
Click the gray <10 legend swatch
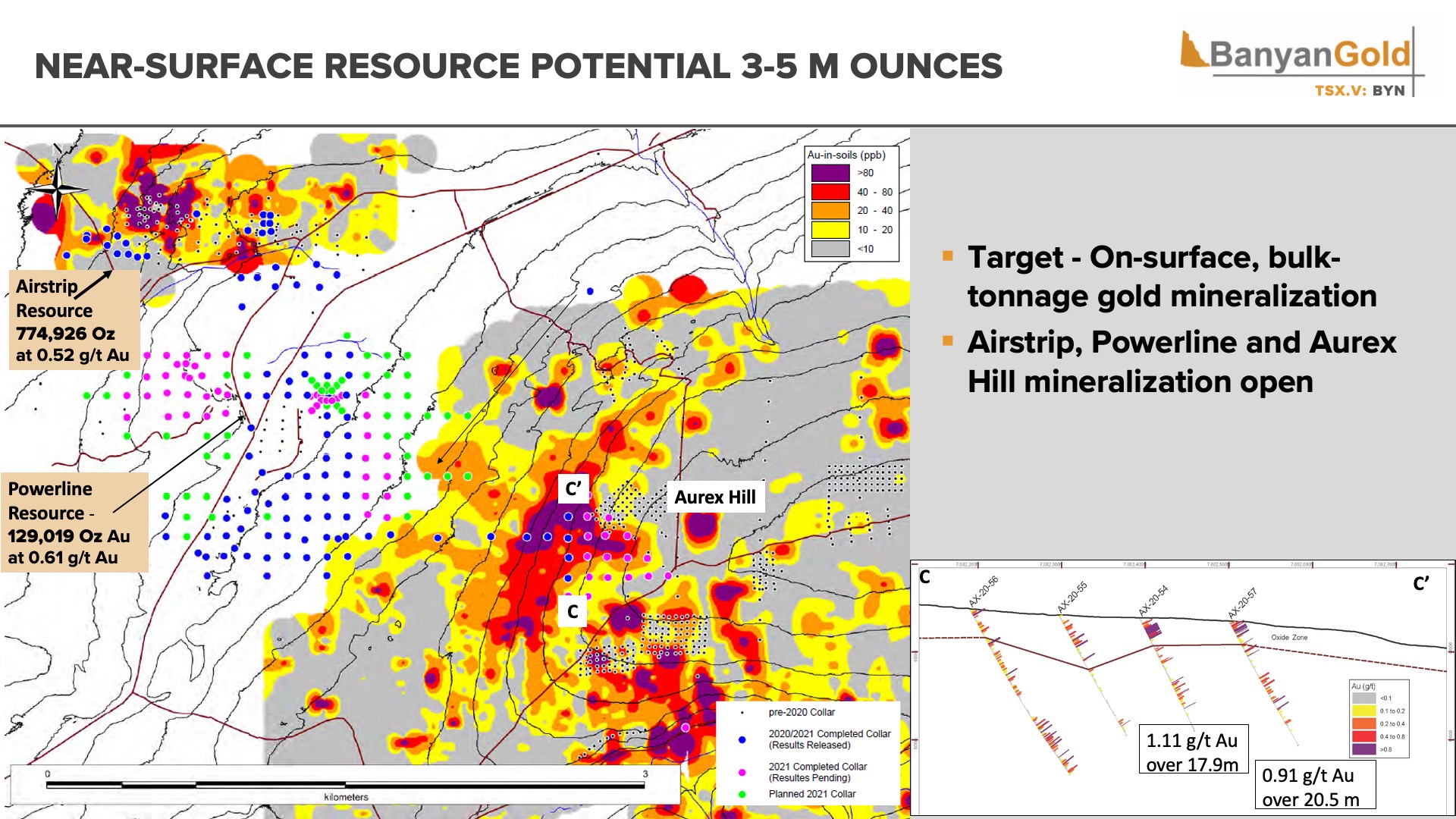pyautogui.click(x=830, y=249)
